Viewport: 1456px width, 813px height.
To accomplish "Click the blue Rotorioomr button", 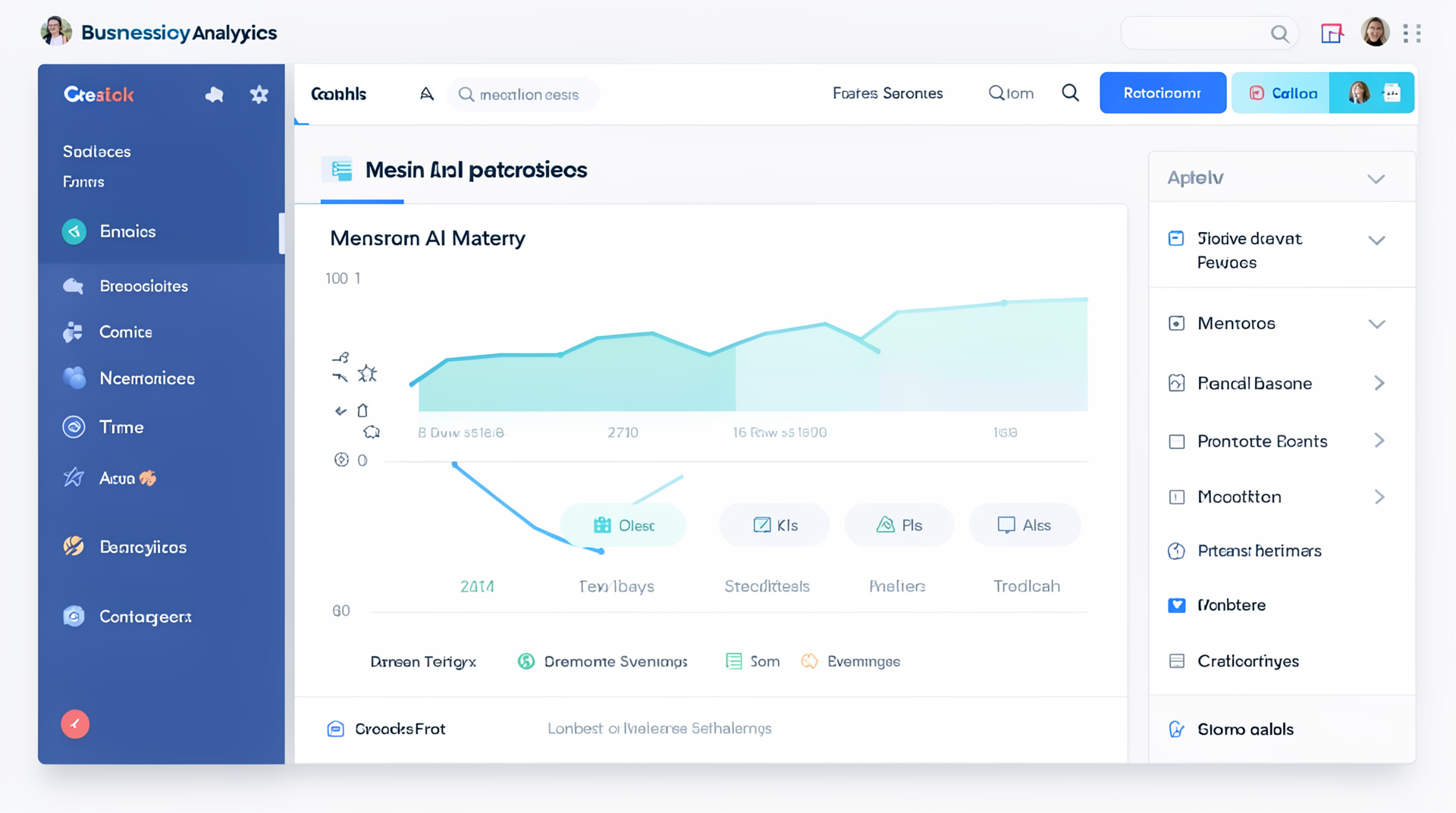I will [x=1163, y=92].
